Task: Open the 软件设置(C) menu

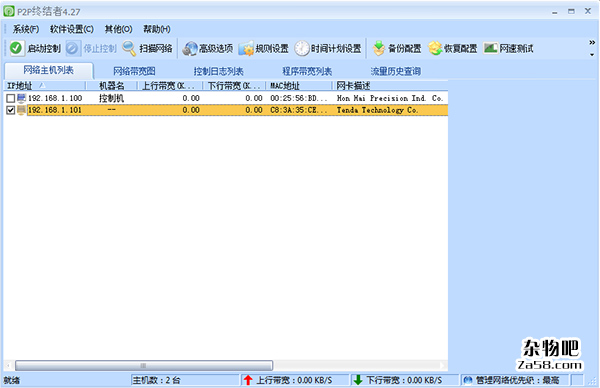Action: (x=72, y=29)
